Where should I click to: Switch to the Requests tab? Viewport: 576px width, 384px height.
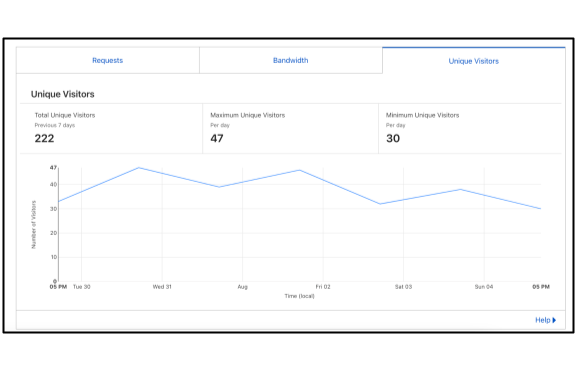pyautogui.click(x=108, y=60)
